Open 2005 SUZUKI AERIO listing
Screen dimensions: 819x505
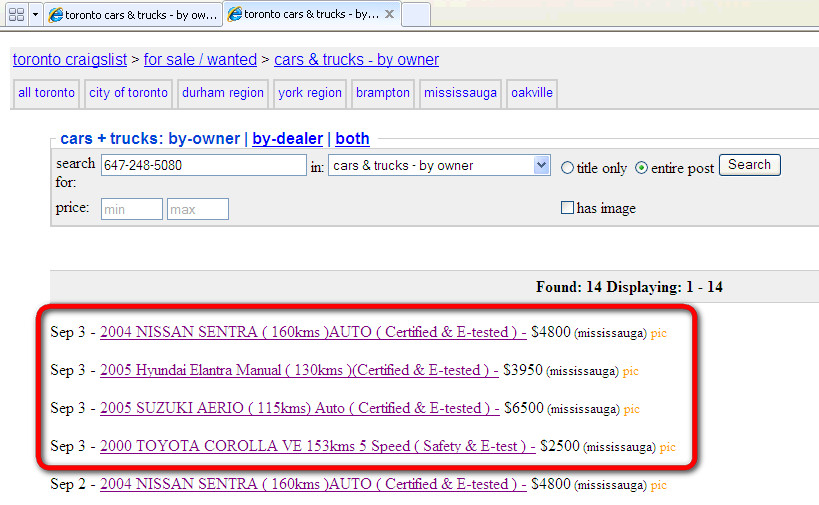tap(299, 408)
